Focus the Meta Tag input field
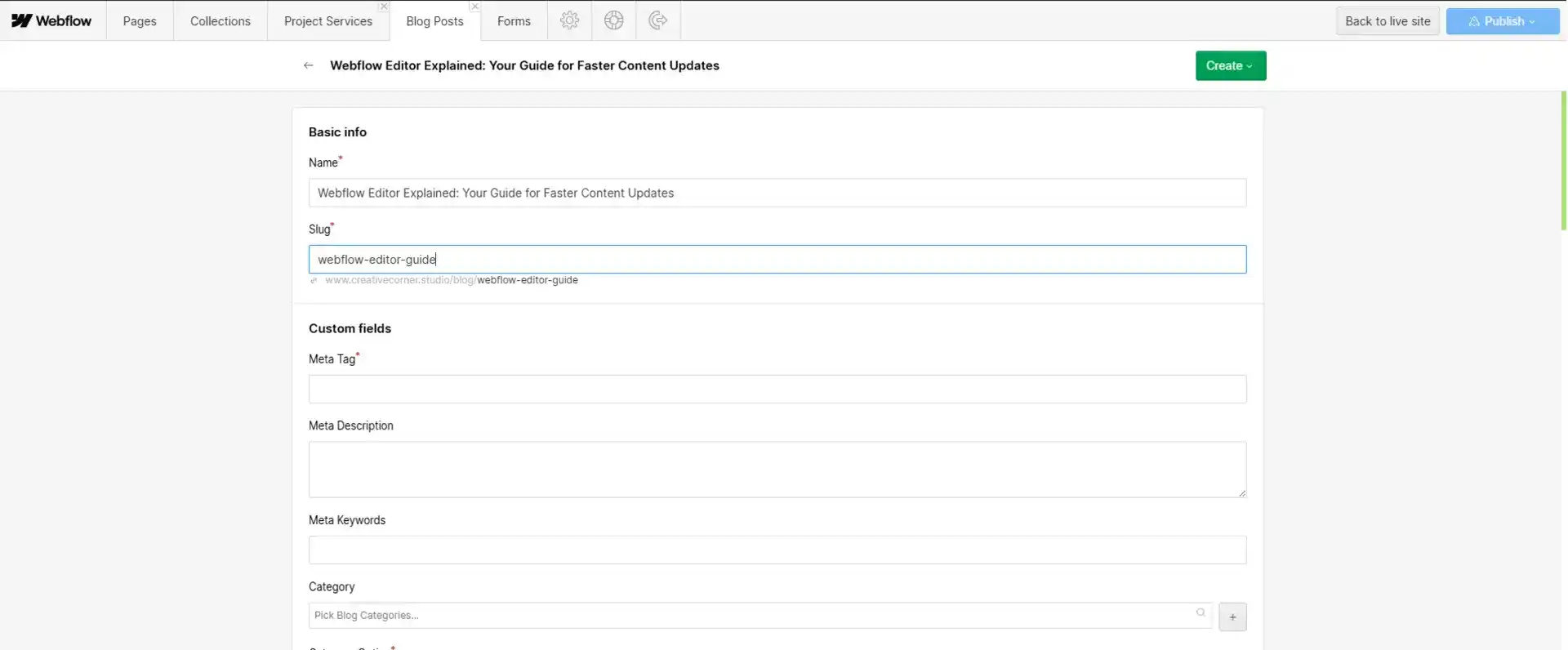Viewport: 1568px width, 650px height. 777,390
